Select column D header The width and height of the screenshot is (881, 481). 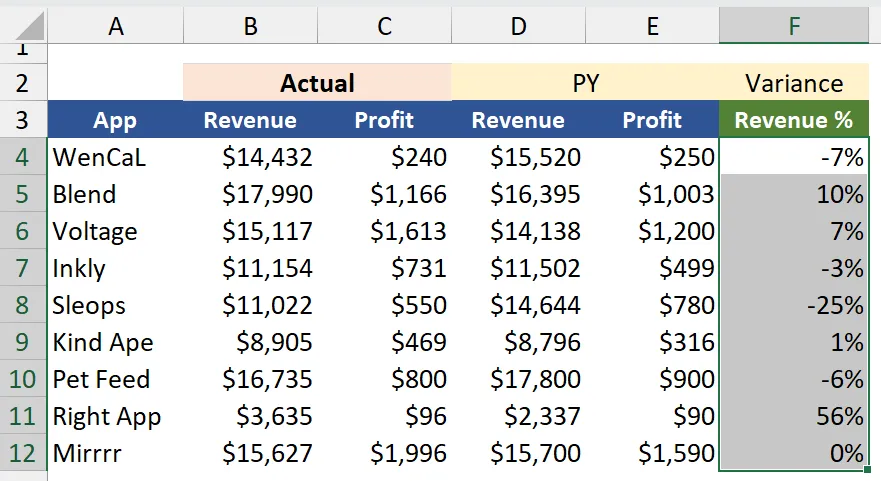pyautogui.click(x=519, y=26)
